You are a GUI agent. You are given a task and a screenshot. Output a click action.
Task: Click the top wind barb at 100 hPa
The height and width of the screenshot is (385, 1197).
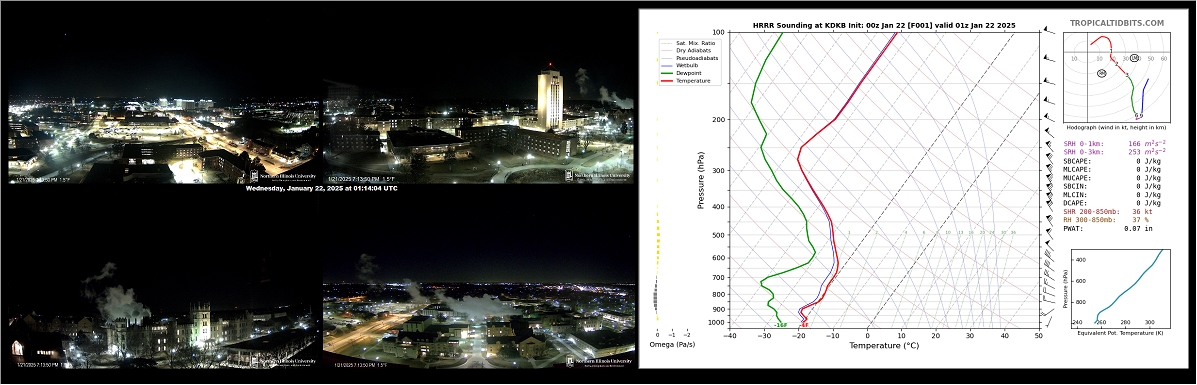click(1050, 31)
